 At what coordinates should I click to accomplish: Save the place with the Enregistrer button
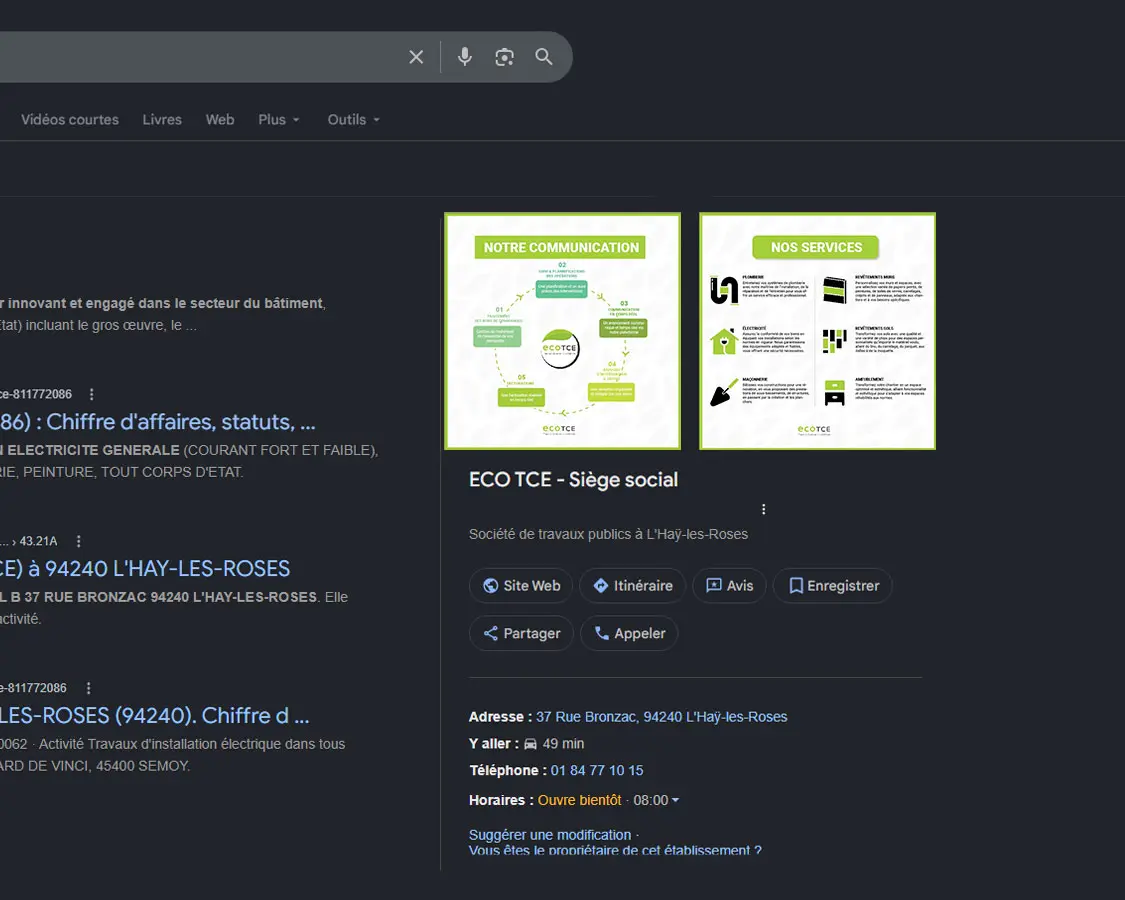coord(833,586)
